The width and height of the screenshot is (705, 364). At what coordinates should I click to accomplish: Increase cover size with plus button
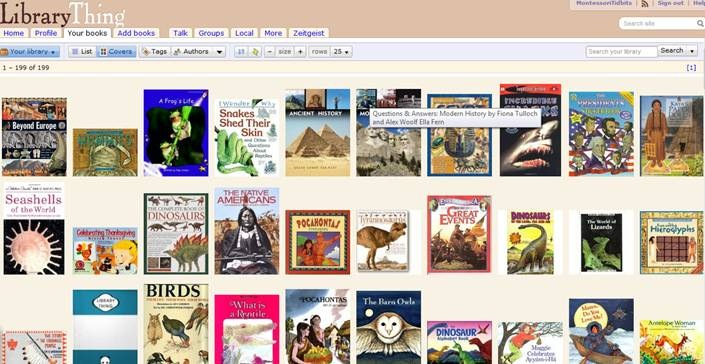coord(300,52)
